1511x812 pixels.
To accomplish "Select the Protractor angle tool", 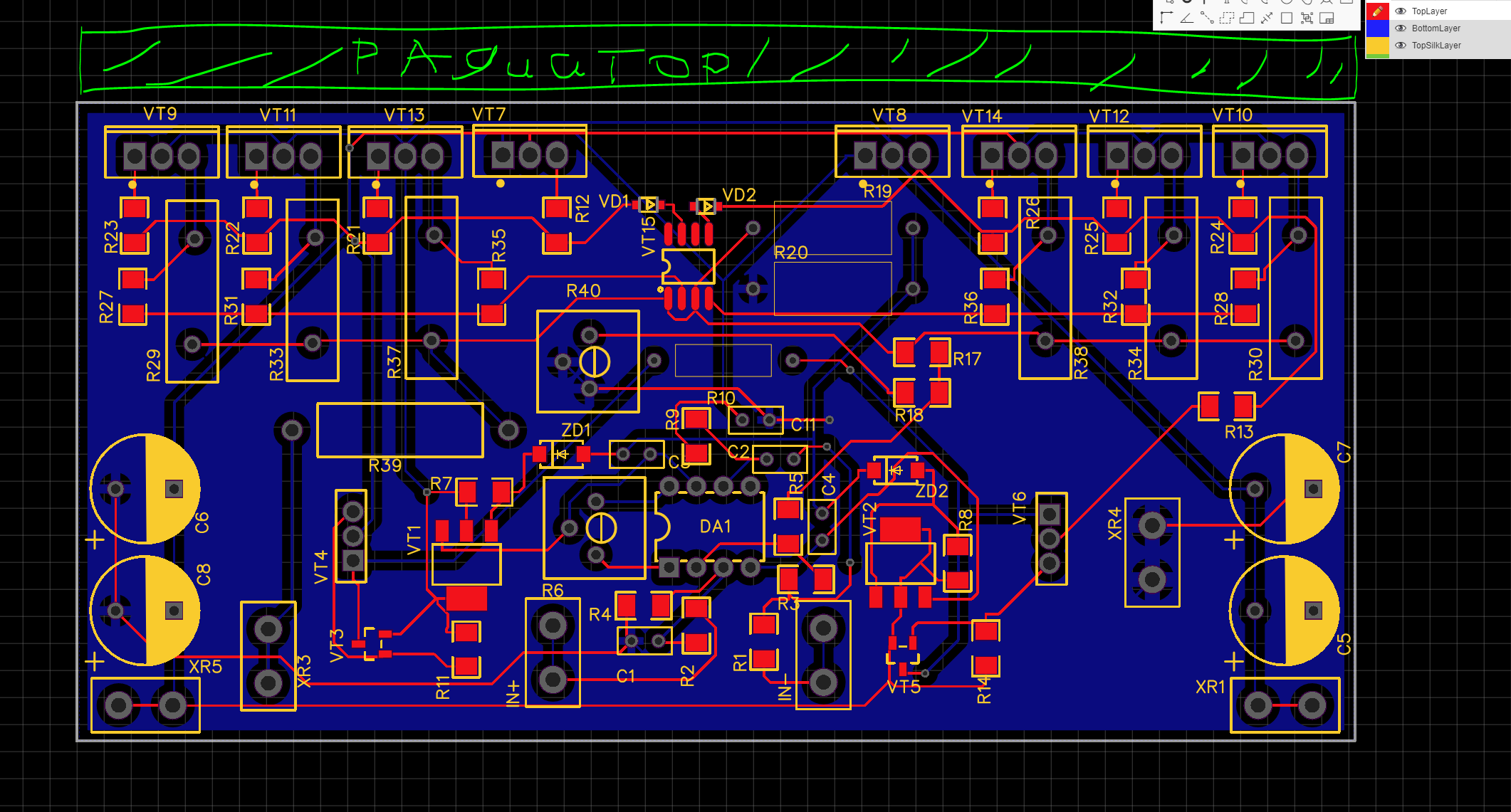I will click(x=1186, y=18).
